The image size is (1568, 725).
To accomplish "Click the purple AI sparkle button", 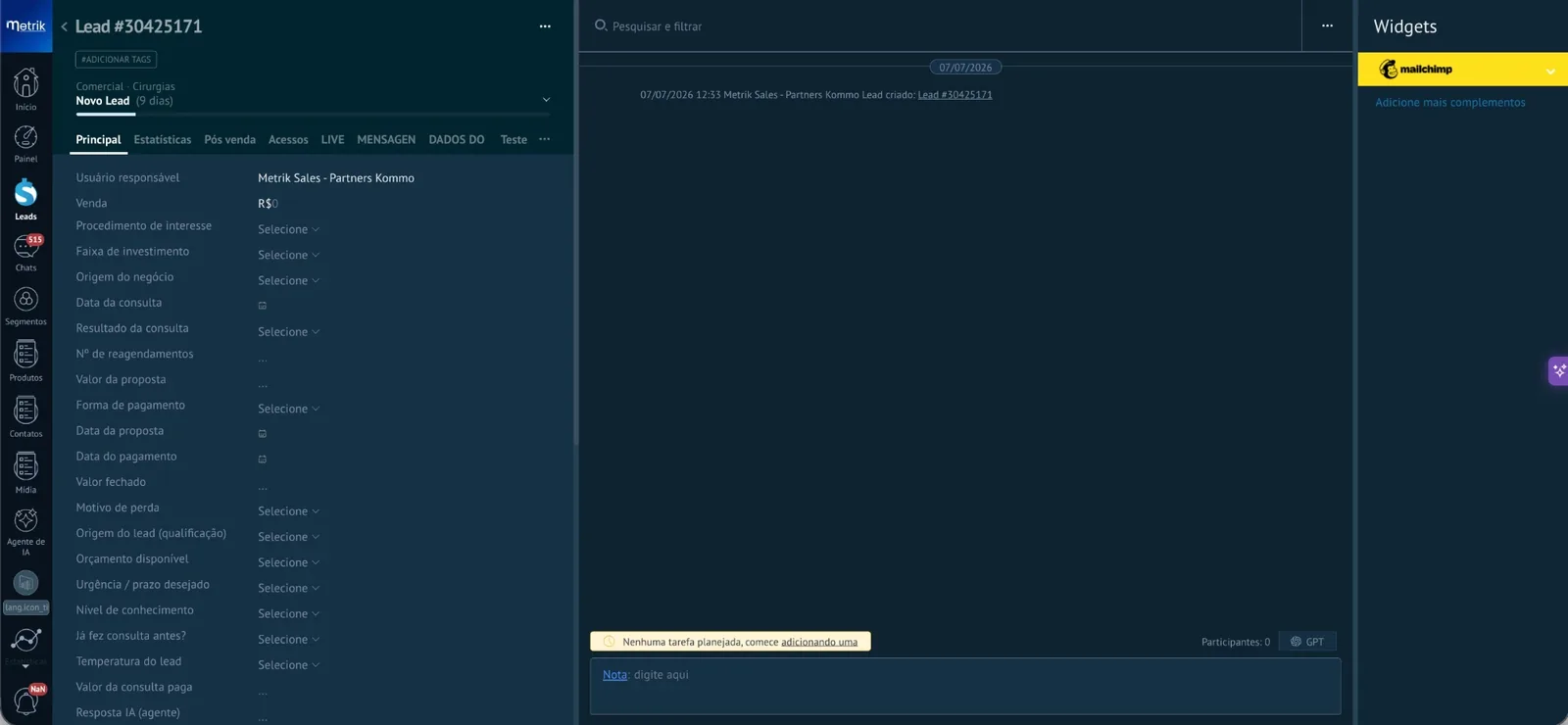I will point(1558,371).
